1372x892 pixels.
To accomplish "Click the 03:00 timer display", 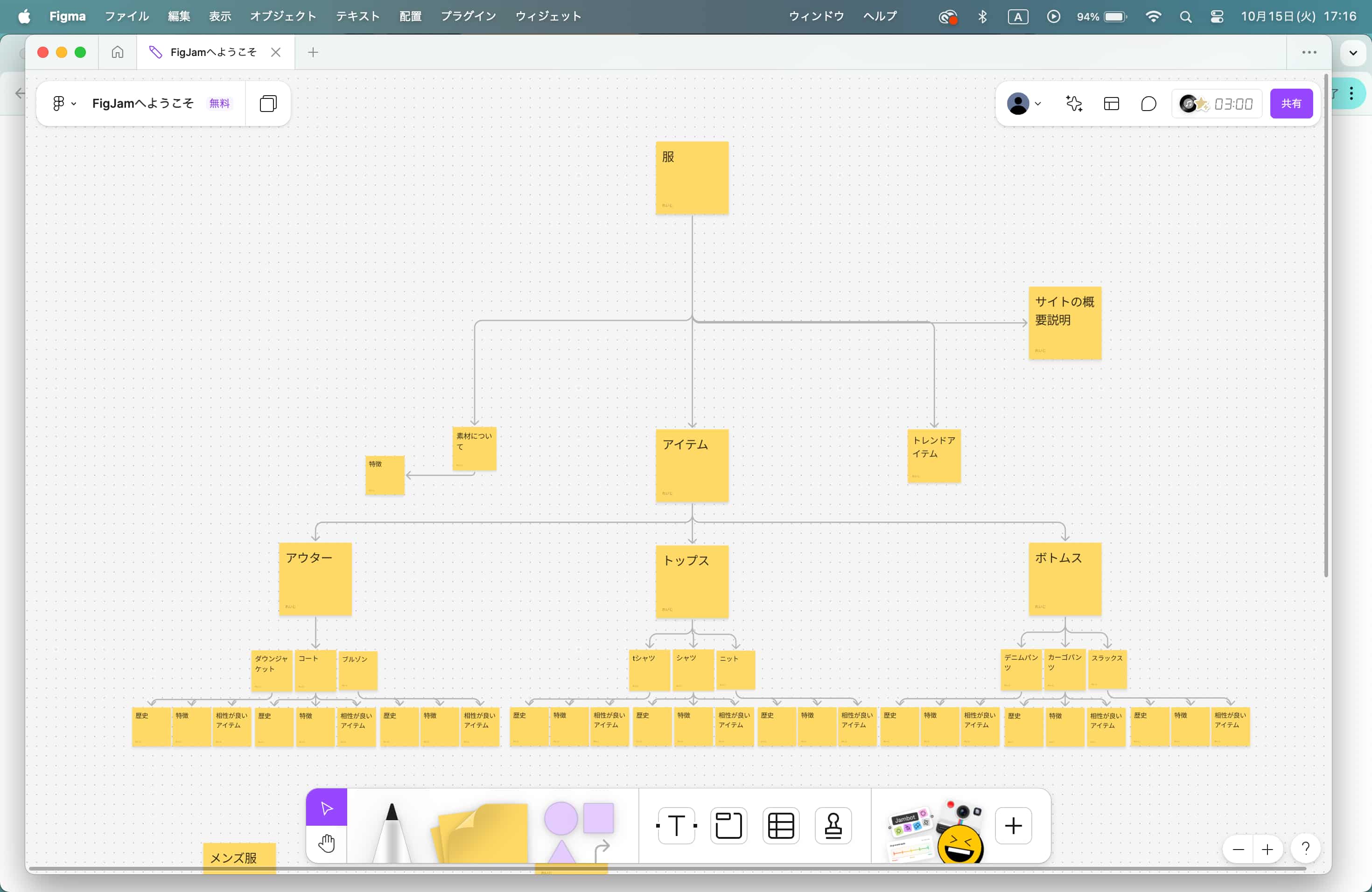I will 1233,104.
